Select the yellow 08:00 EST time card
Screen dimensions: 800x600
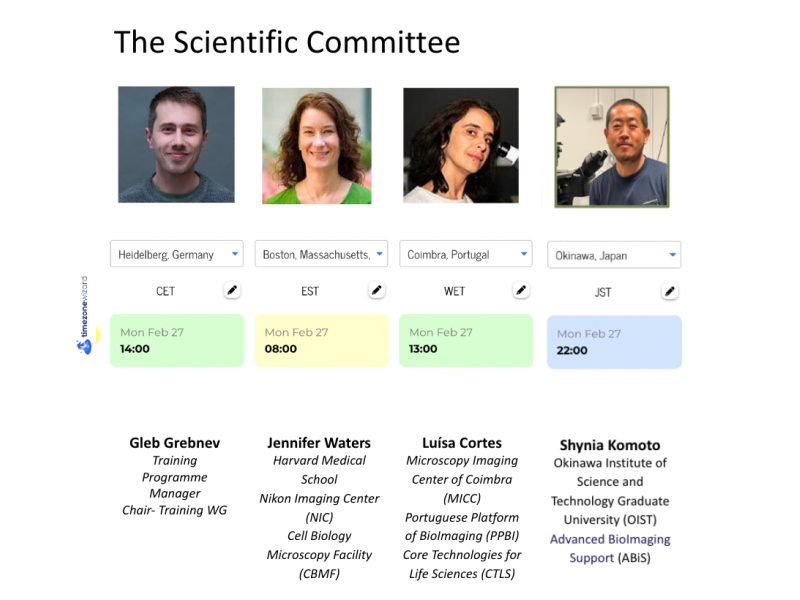[x=321, y=341]
